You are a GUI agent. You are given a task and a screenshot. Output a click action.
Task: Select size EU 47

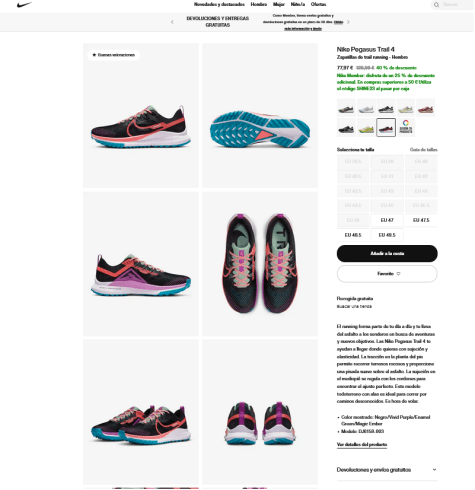(x=387, y=220)
